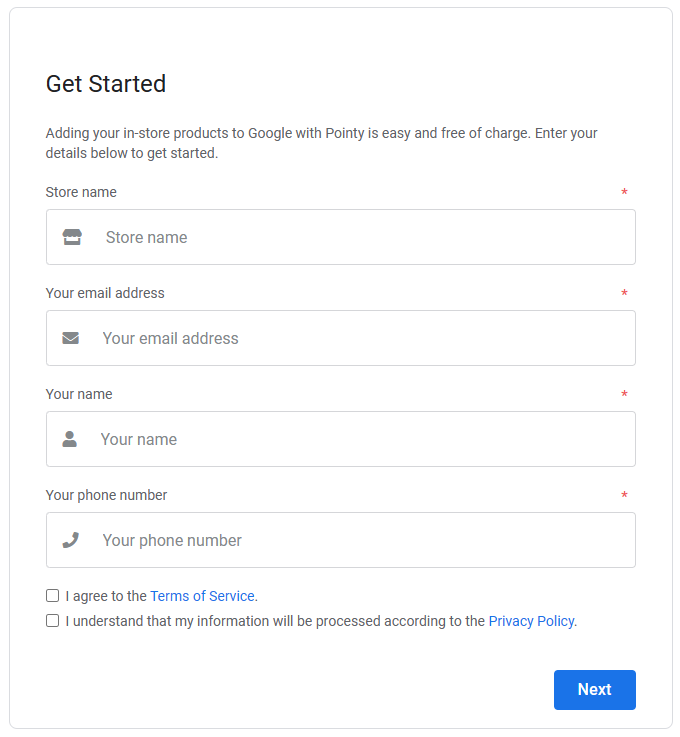This screenshot has height=737, width=680.
Task: Check the Terms of Service agreement box
Action: tap(53, 596)
